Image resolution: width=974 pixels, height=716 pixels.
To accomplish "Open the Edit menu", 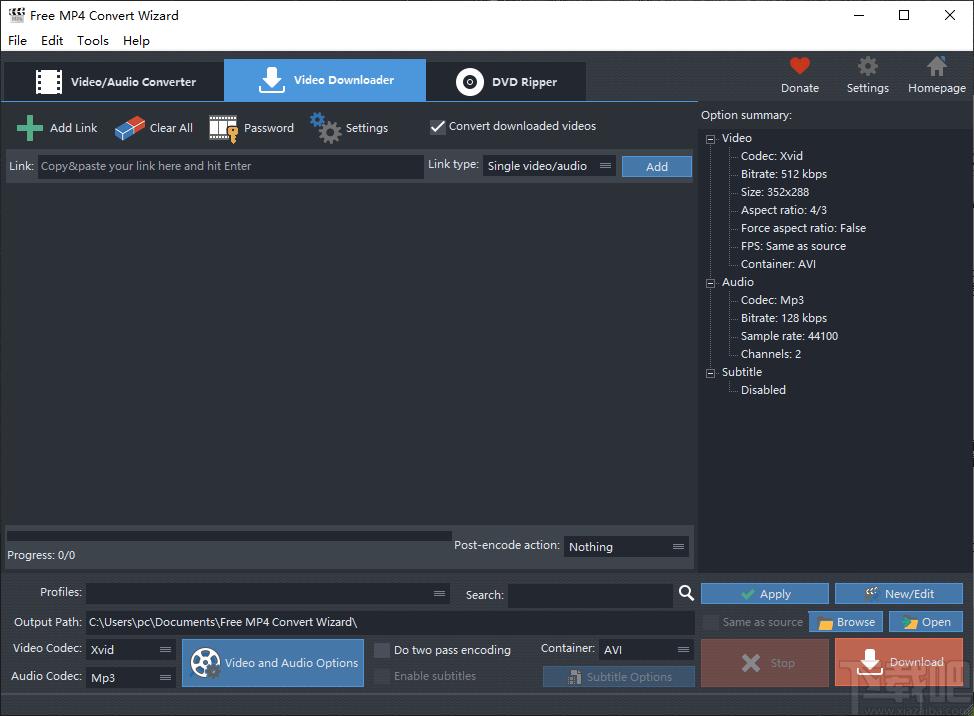I will 52,40.
